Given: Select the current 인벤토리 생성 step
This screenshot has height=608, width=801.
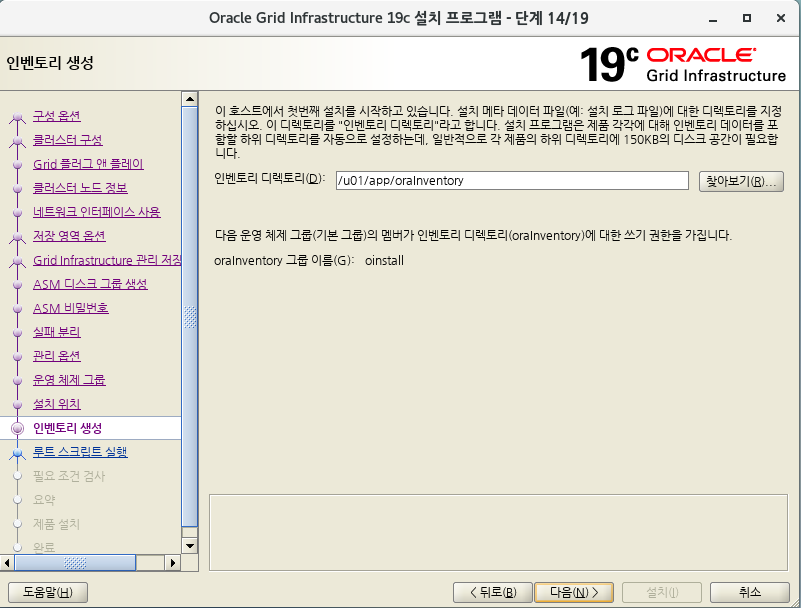Looking at the screenshot, I should (67, 428).
